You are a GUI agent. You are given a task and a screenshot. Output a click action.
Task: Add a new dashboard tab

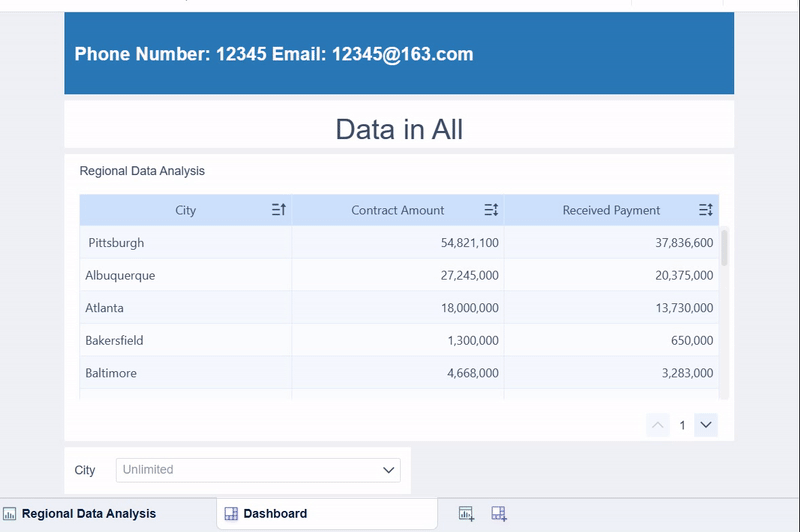499,514
